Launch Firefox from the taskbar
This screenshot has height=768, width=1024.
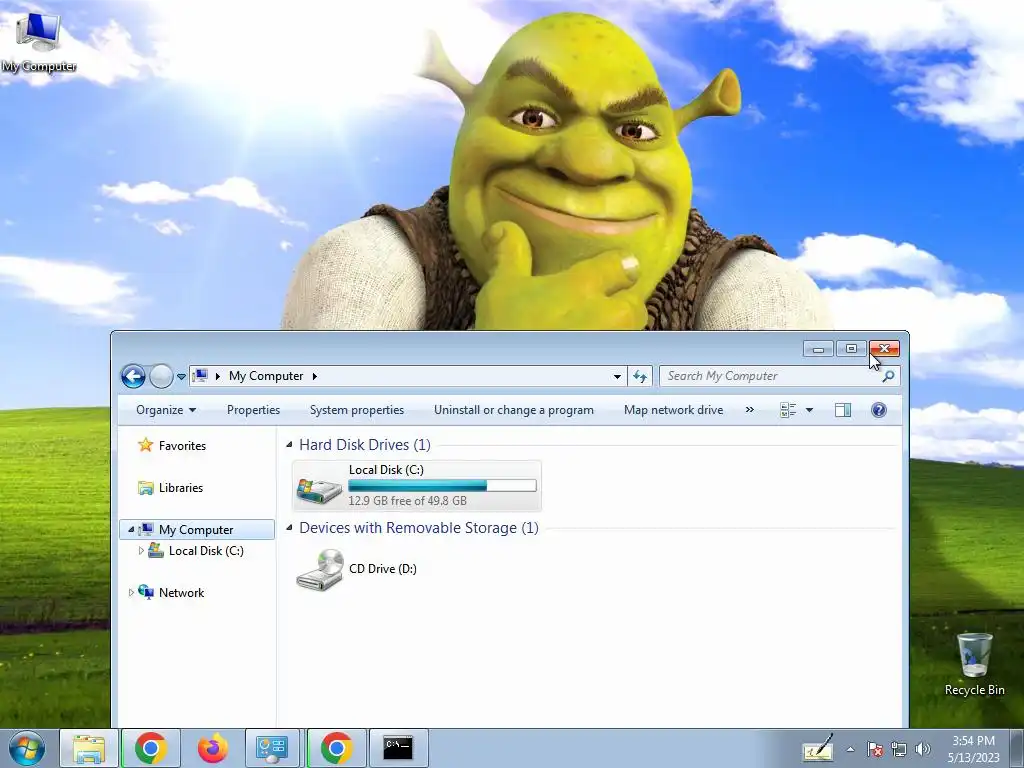[213, 748]
